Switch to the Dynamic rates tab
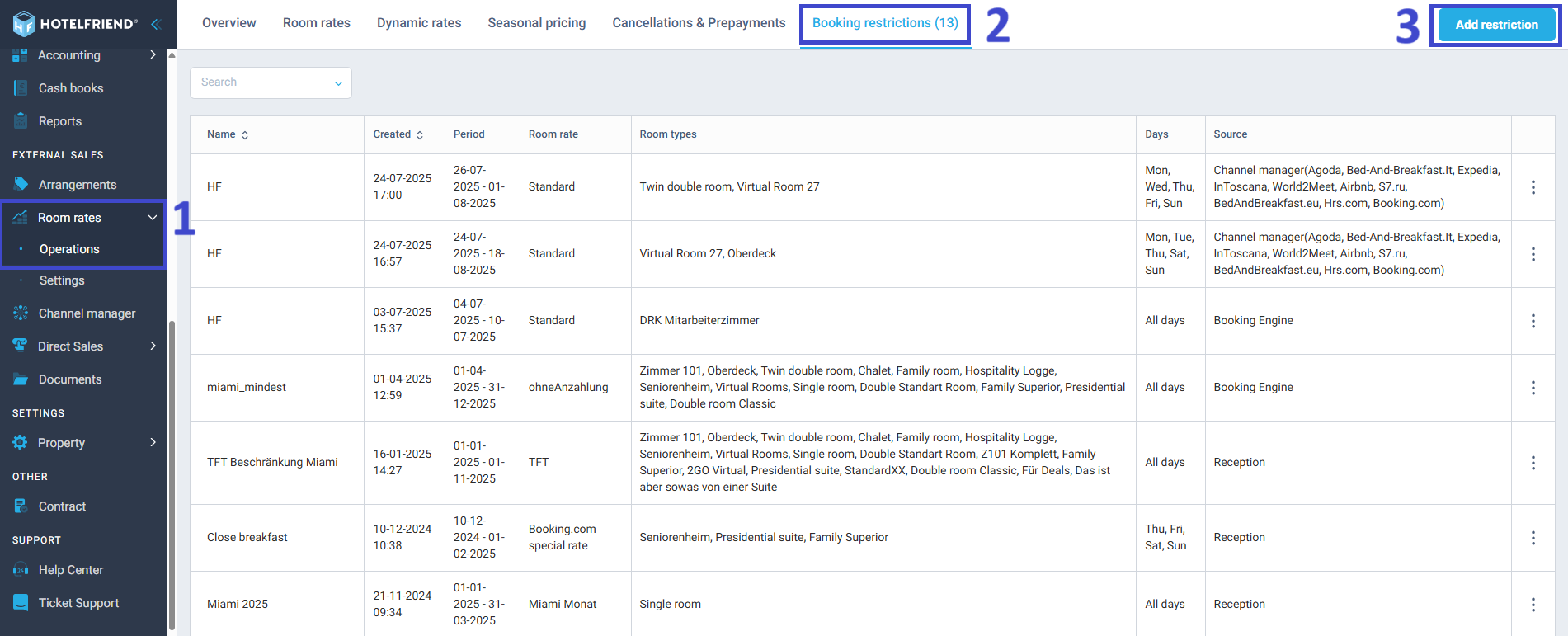1568x636 pixels. click(x=419, y=23)
